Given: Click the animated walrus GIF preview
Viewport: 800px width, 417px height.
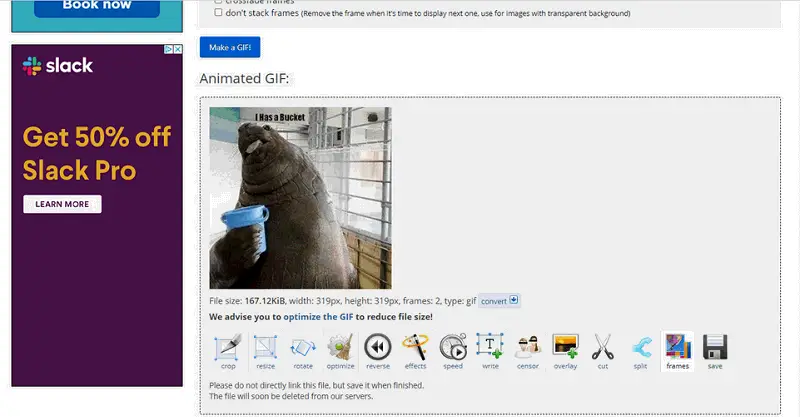Looking at the screenshot, I should coord(301,198).
